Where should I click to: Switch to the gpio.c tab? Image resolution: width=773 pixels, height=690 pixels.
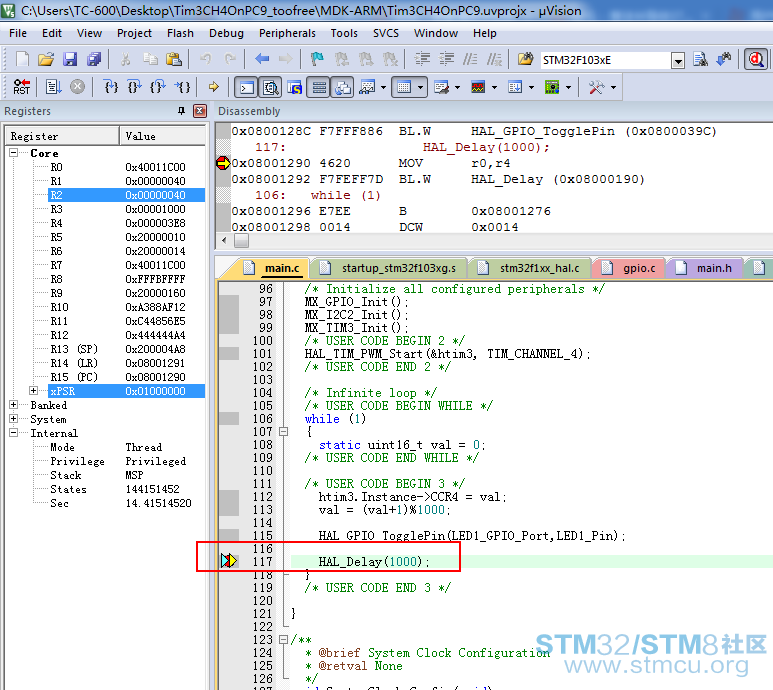tap(629, 268)
